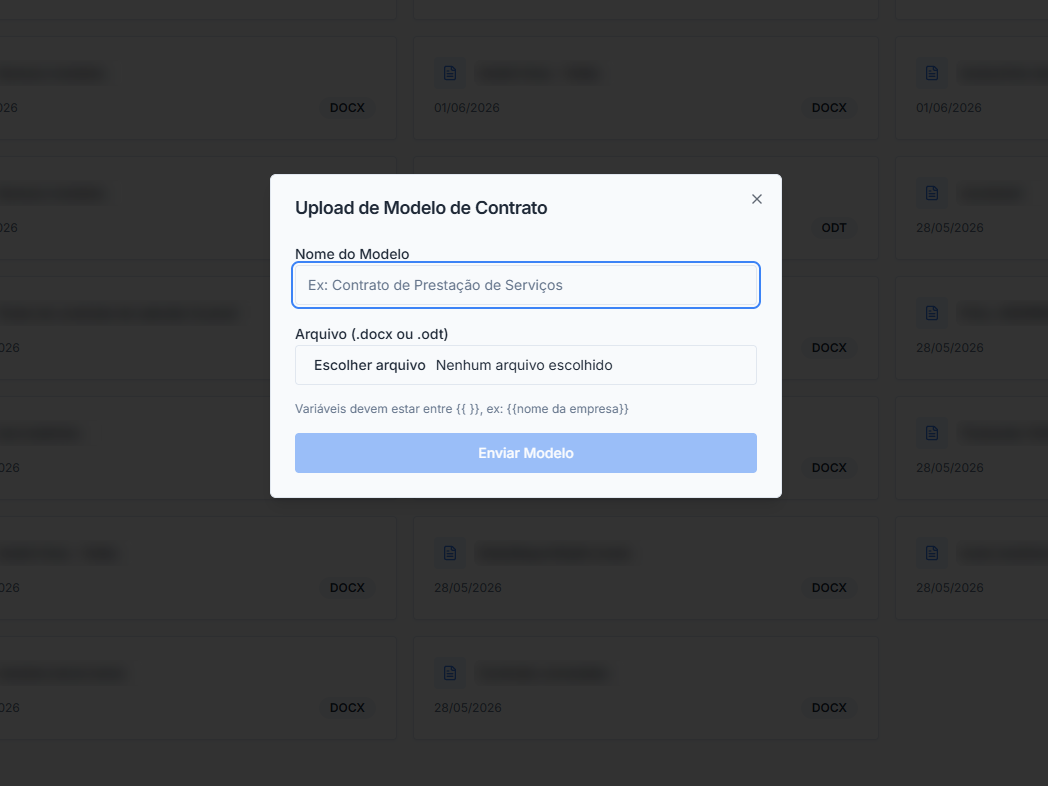Click the Nenhum arquivo escolhido text

point(524,365)
